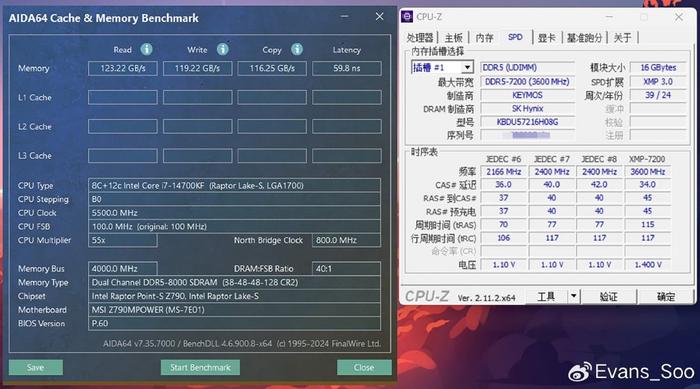Switch to the 处理器 tab
The height and width of the screenshot is (389, 700).
420,38
